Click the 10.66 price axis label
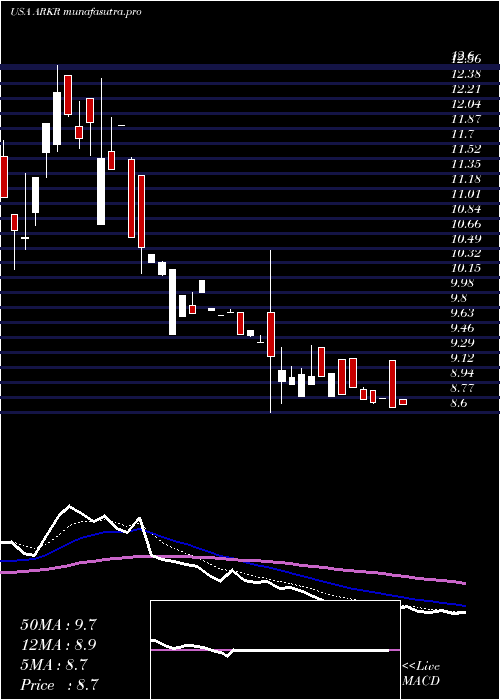500x700 pixels. 465,224
